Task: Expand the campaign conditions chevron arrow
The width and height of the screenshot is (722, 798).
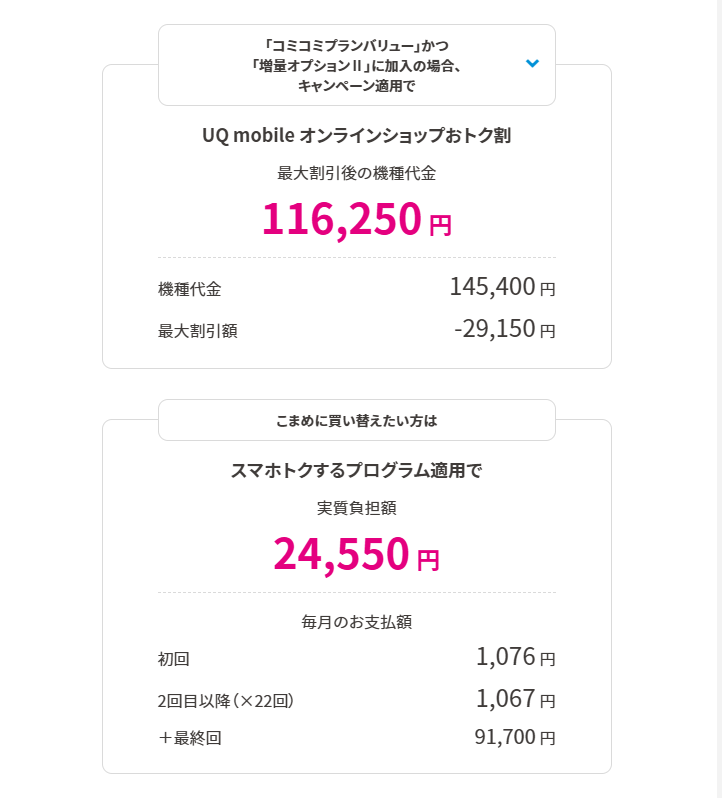Action: [x=532, y=64]
